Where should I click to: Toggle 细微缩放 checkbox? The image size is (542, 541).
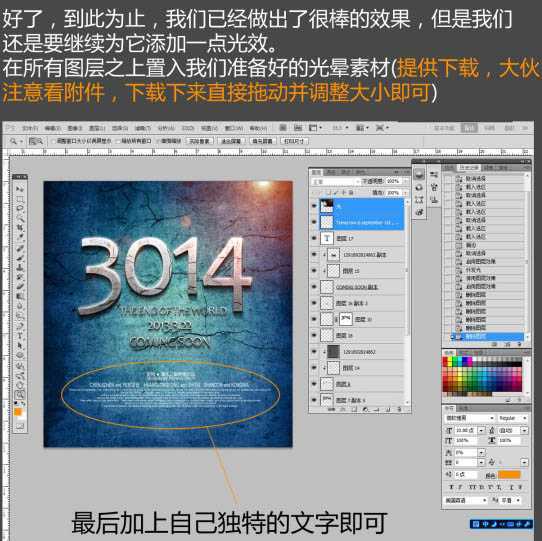[x=159, y=141]
